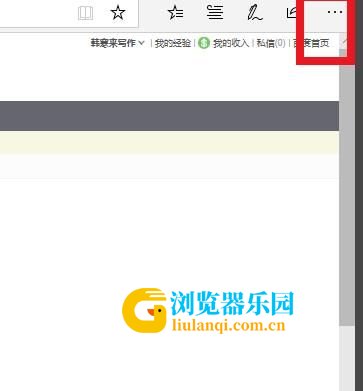Open the 我的收入 link

(x=231, y=43)
